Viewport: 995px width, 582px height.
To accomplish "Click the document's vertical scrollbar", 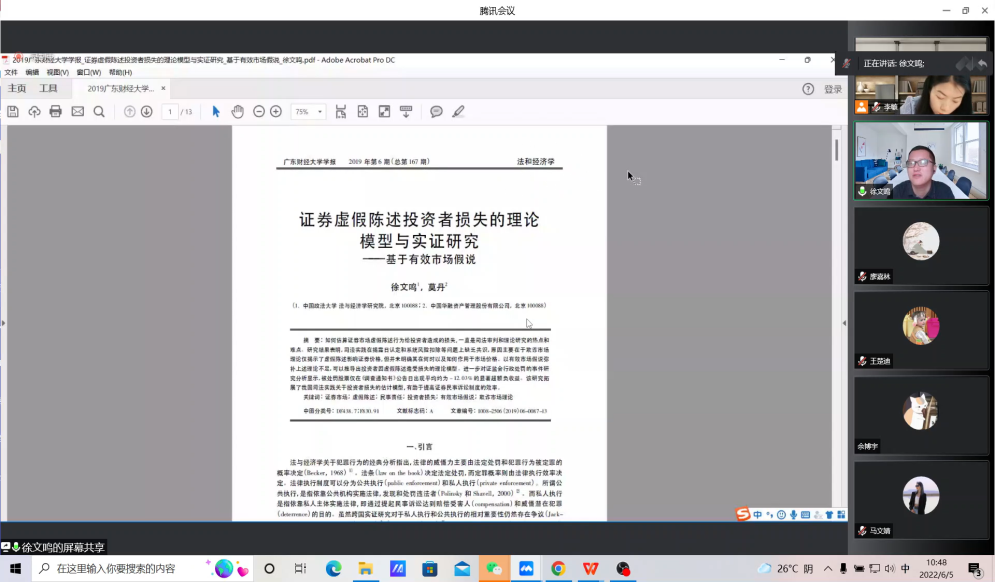I will click(836, 150).
